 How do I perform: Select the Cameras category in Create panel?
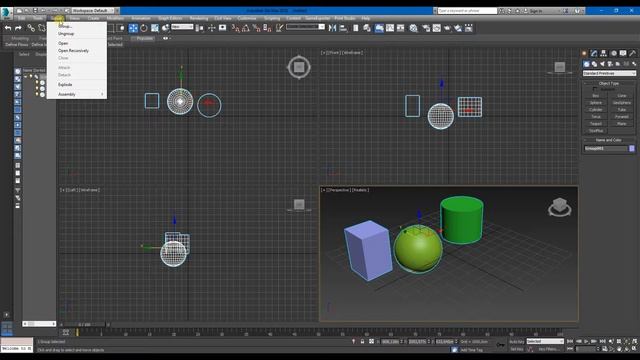610,64
